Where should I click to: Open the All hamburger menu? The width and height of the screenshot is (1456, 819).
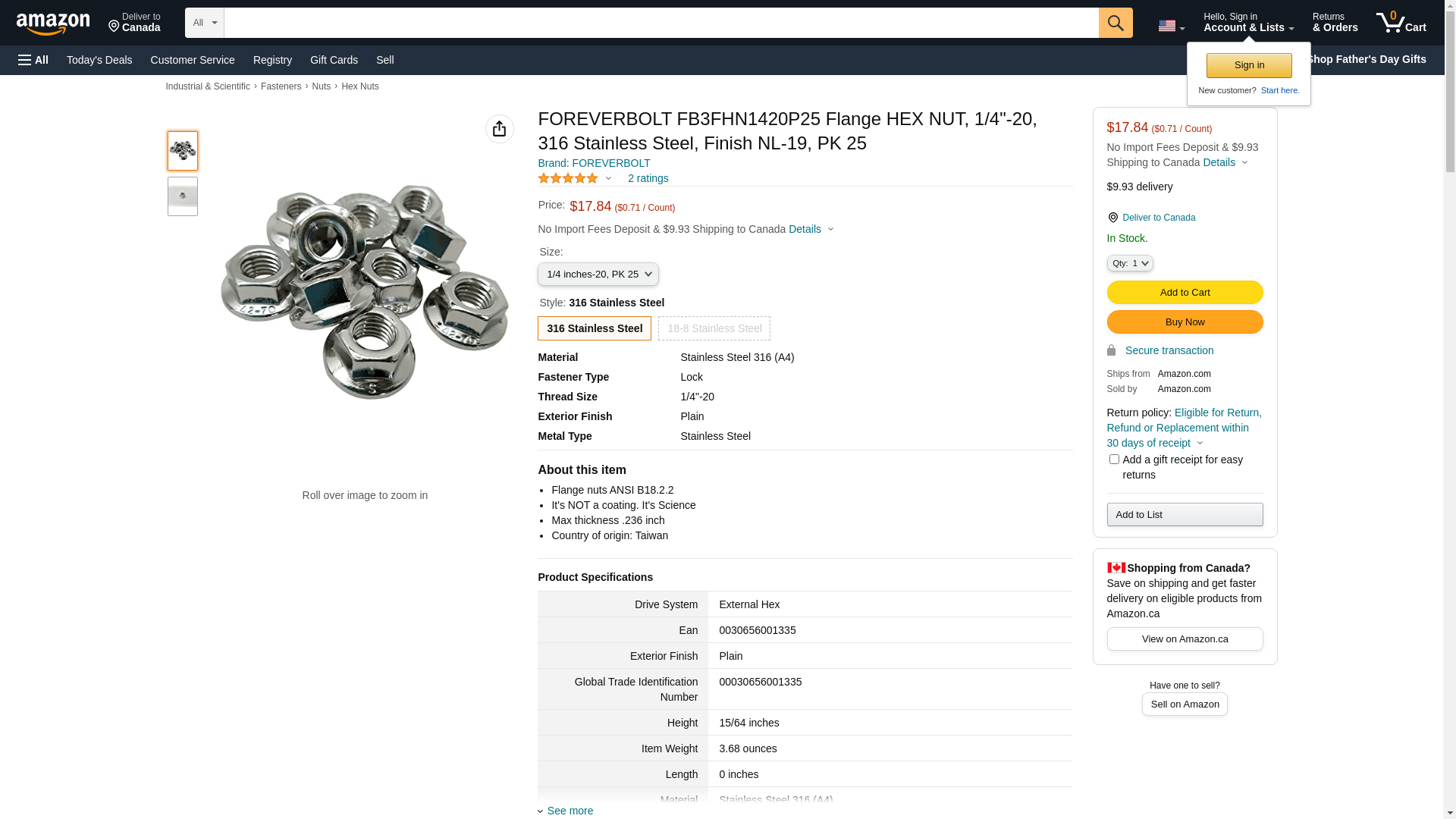(33, 60)
